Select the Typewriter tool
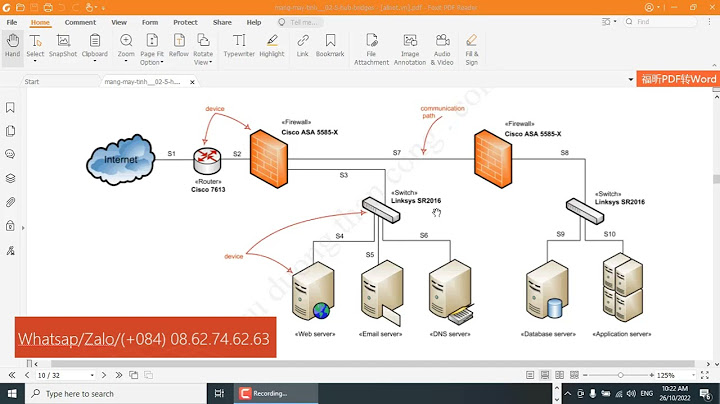The image size is (720, 404). 239,45
